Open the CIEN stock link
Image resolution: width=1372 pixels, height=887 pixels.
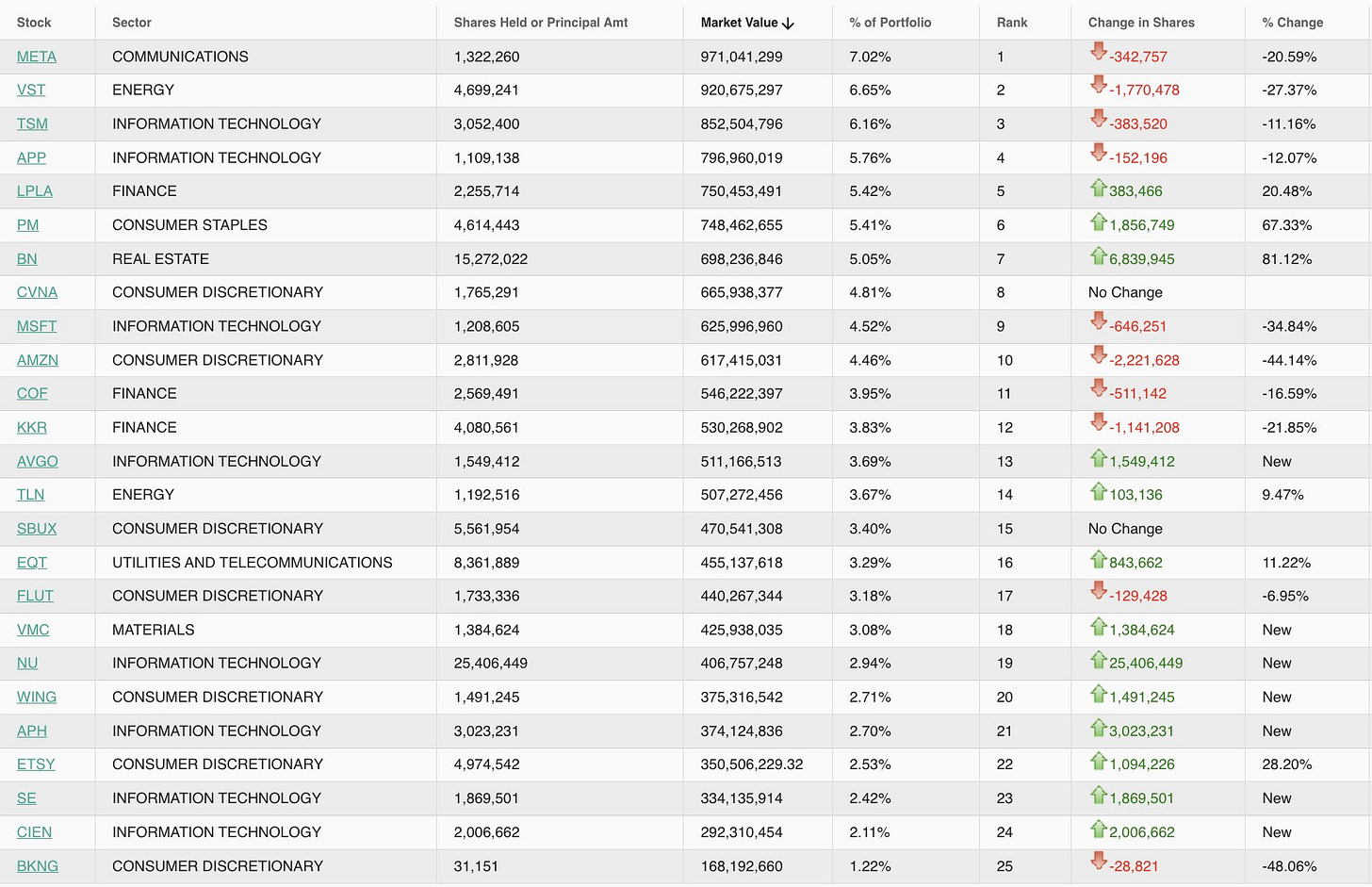(34, 832)
